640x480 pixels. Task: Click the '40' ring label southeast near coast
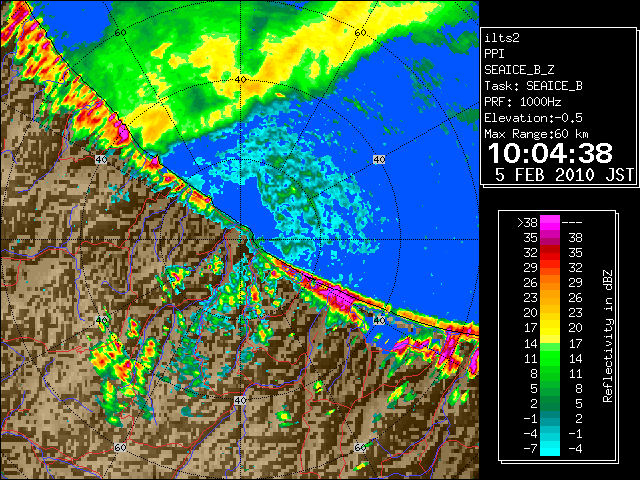point(379,320)
